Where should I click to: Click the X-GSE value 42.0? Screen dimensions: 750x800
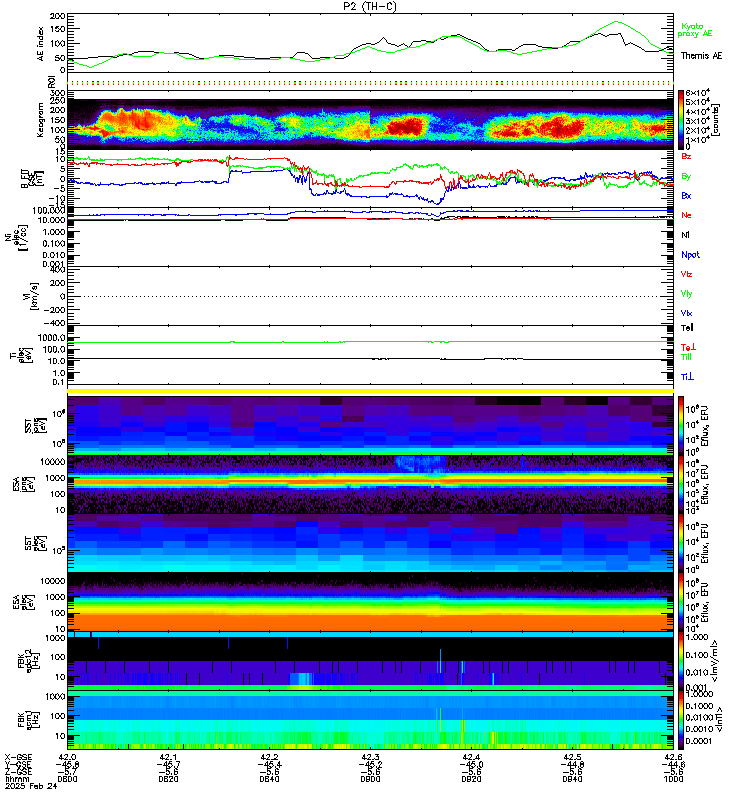pyautogui.click(x=67, y=757)
